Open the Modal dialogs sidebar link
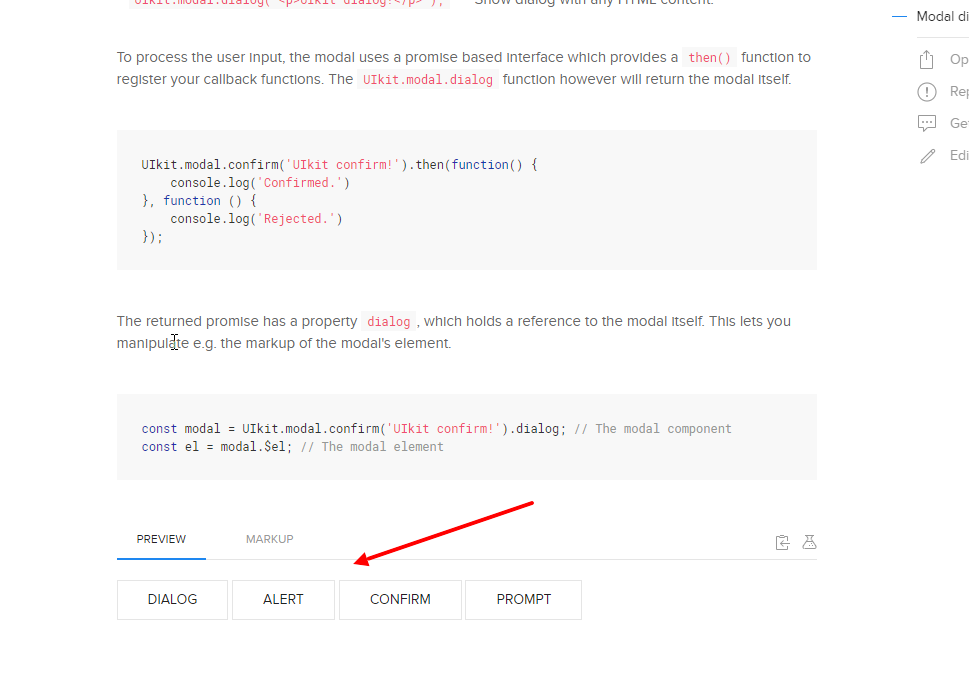Screen dimensions: 969x682 [941, 17]
